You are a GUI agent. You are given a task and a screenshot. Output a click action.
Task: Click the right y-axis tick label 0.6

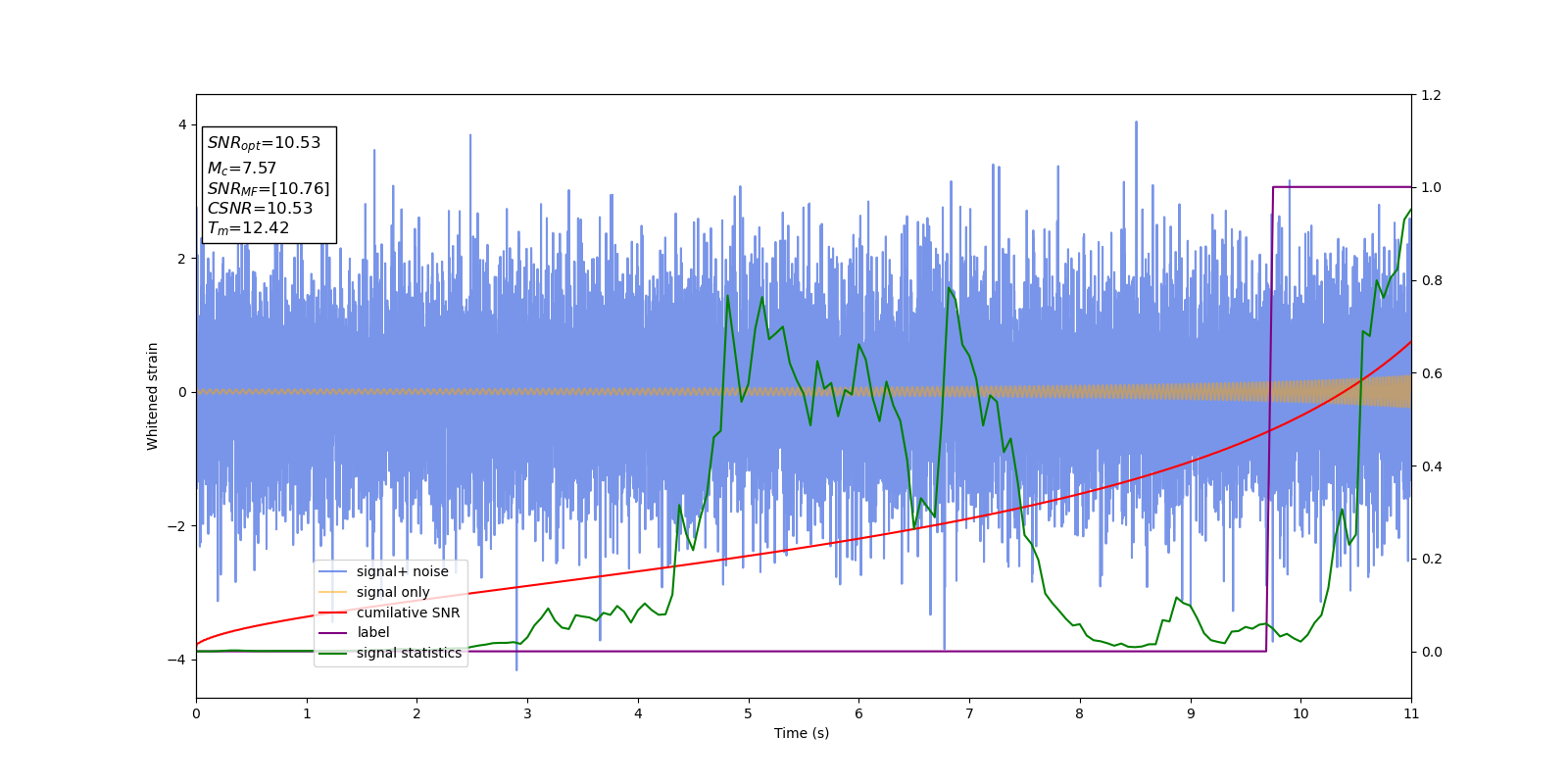pos(1431,373)
